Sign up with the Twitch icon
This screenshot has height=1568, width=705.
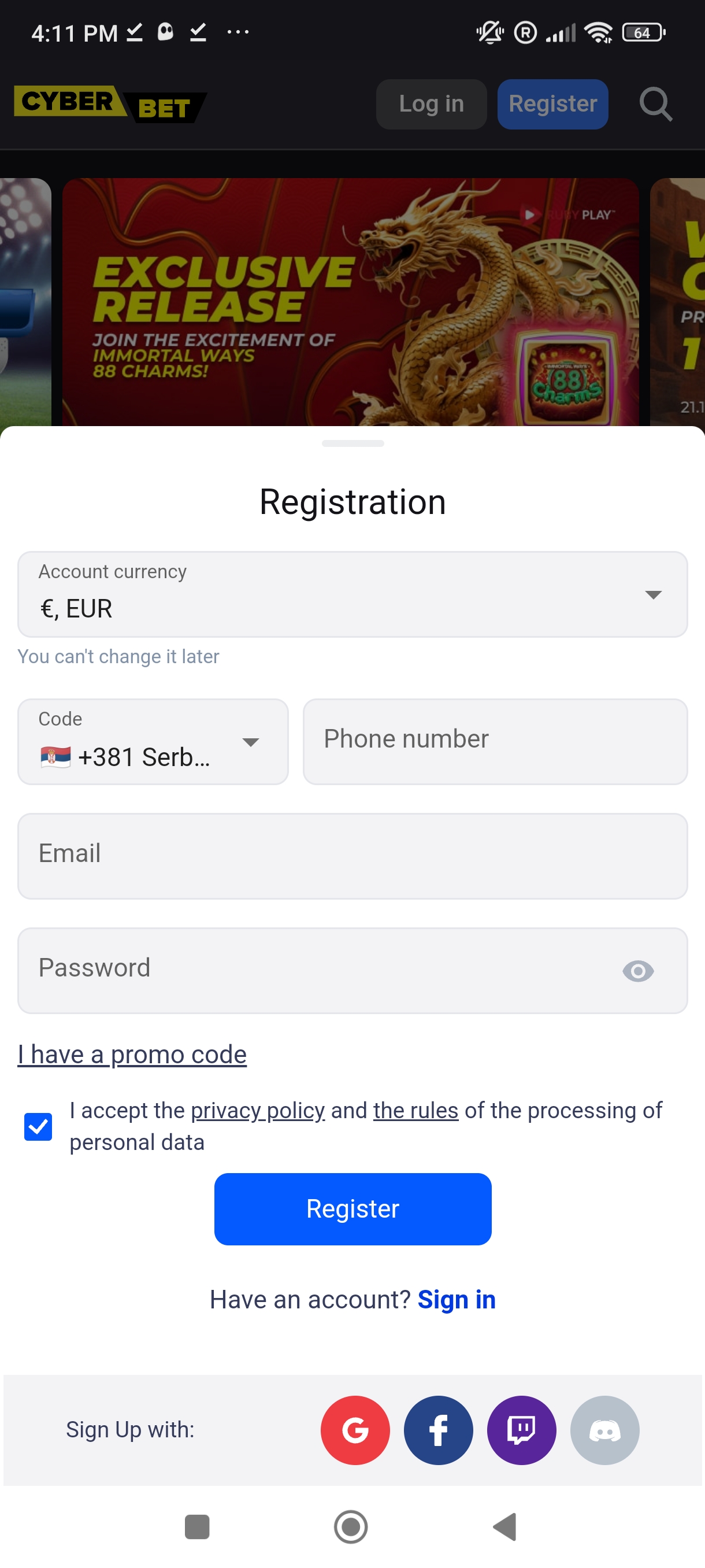pyautogui.click(x=521, y=1429)
